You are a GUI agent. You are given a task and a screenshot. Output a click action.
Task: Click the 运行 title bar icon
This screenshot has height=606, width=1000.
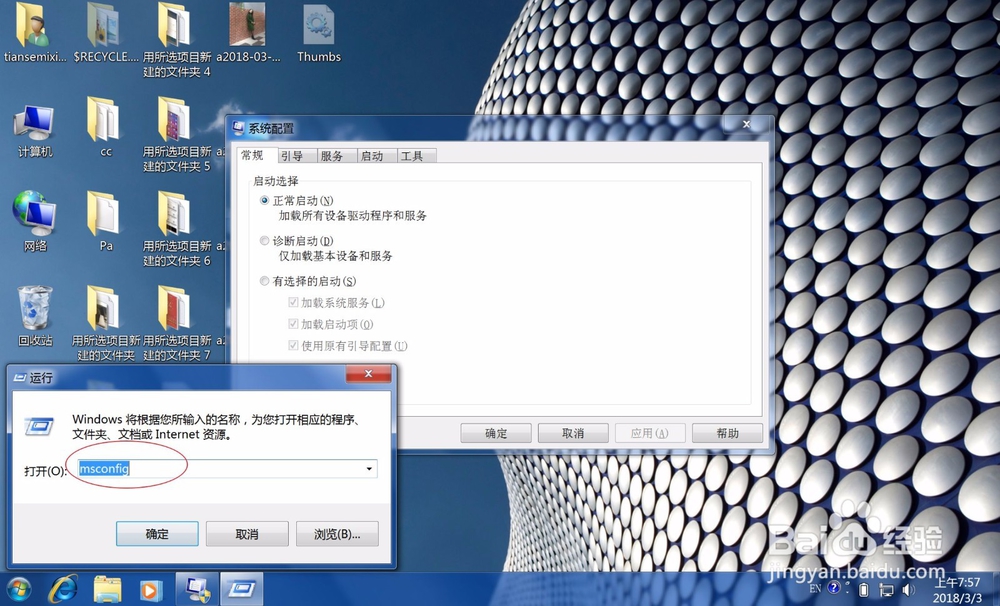(x=19, y=378)
